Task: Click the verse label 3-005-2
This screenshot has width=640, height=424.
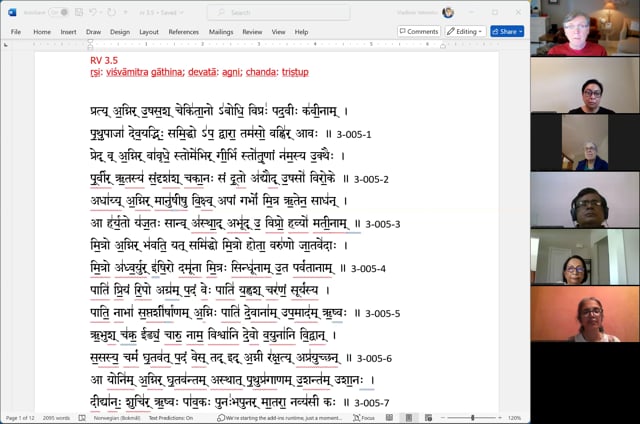Action: pyautogui.click(x=371, y=179)
